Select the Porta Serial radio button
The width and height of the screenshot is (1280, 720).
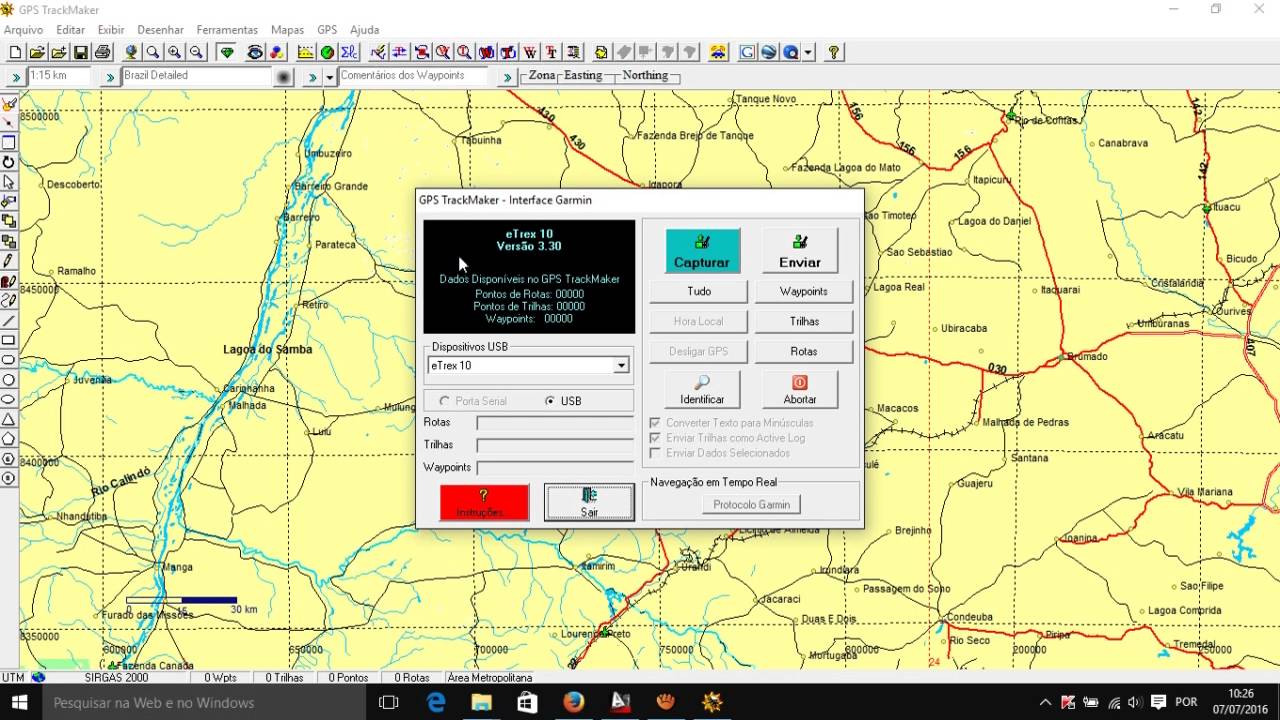pos(445,401)
